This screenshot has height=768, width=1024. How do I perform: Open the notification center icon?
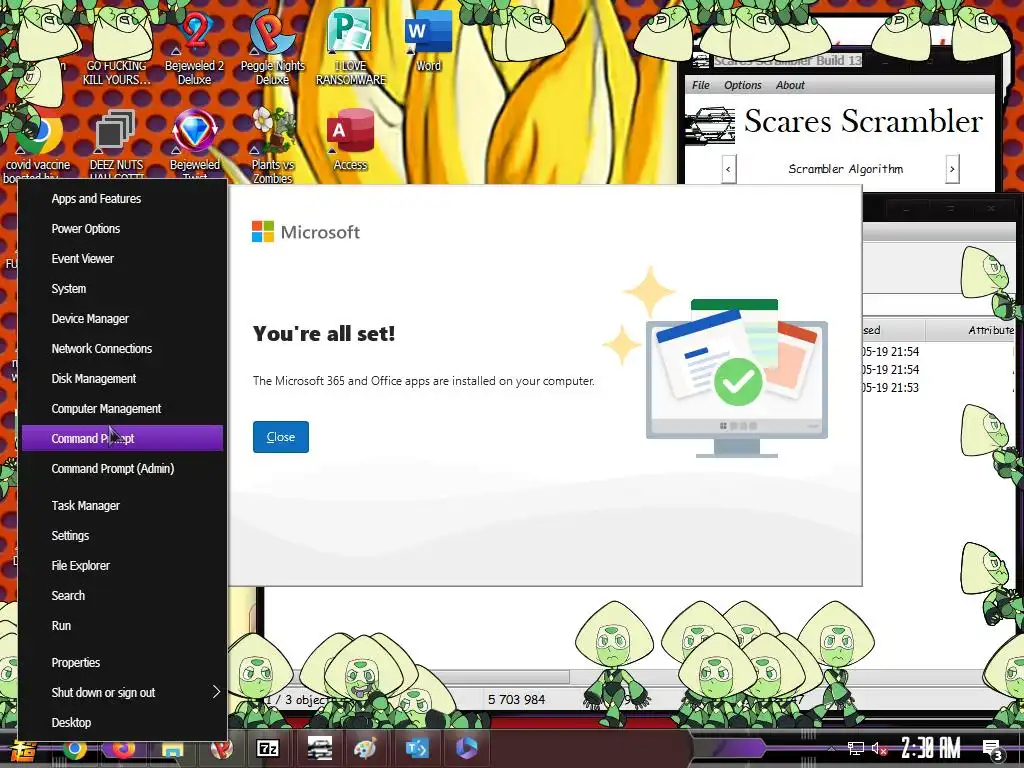(x=993, y=750)
